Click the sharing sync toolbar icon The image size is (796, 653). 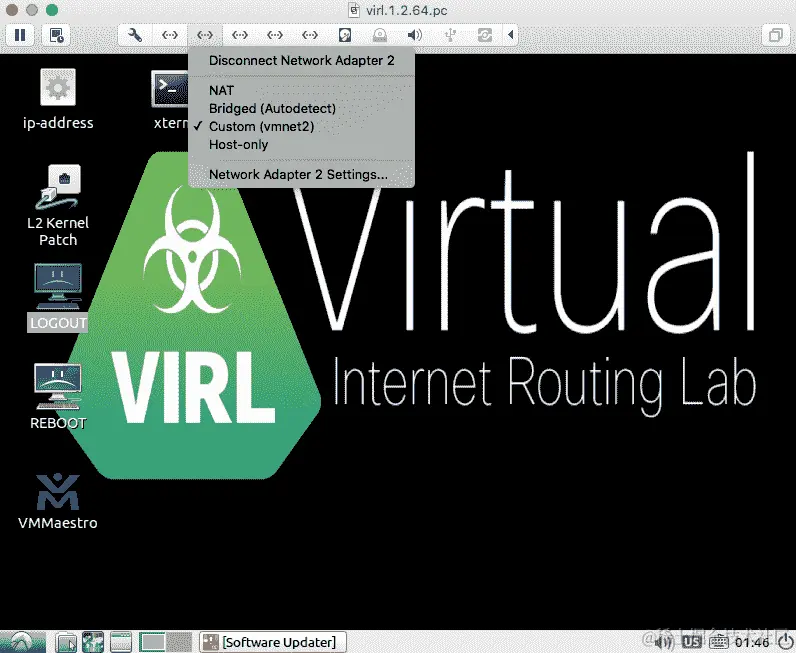coord(485,35)
